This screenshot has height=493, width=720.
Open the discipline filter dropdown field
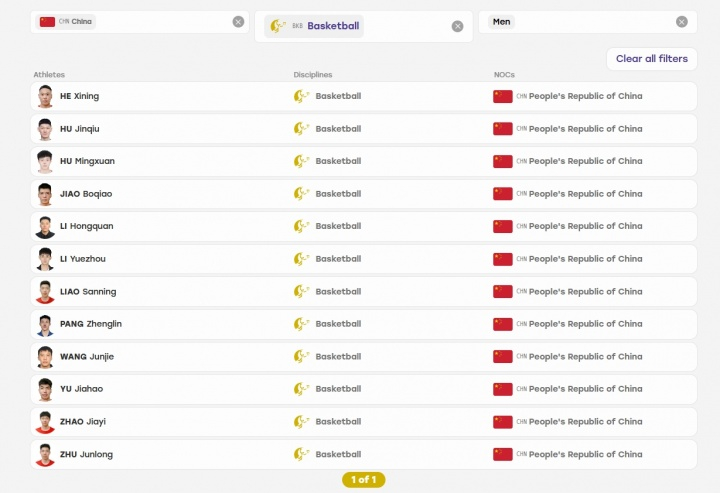pyautogui.click(x=364, y=27)
